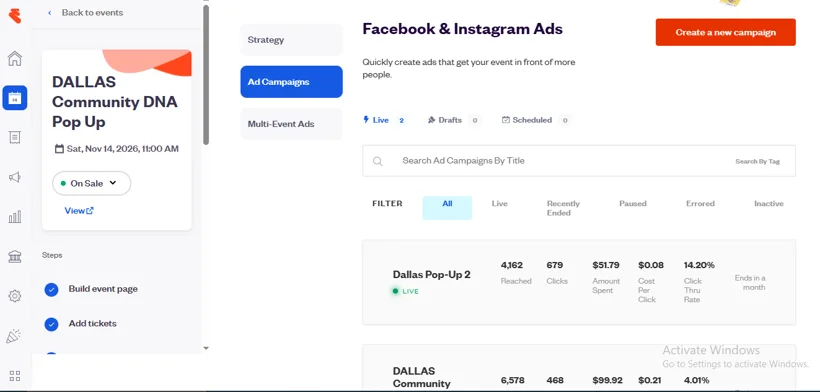Image resolution: width=820 pixels, height=392 pixels.
Task: Click Create a new campaign button
Action: (x=725, y=32)
